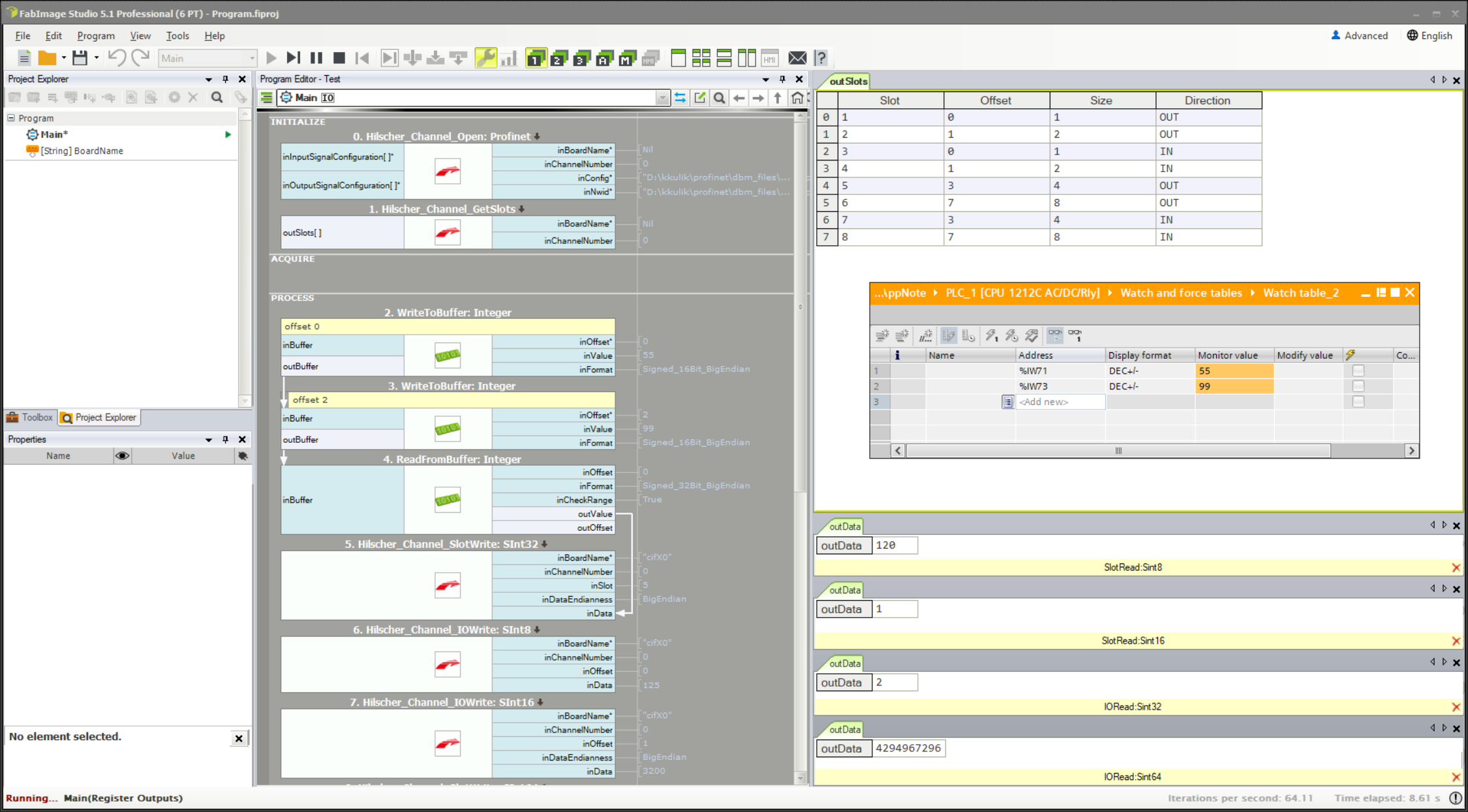1468x812 pixels.
Task: Choose the four-grid preview layout icon
Action: (x=701, y=58)
